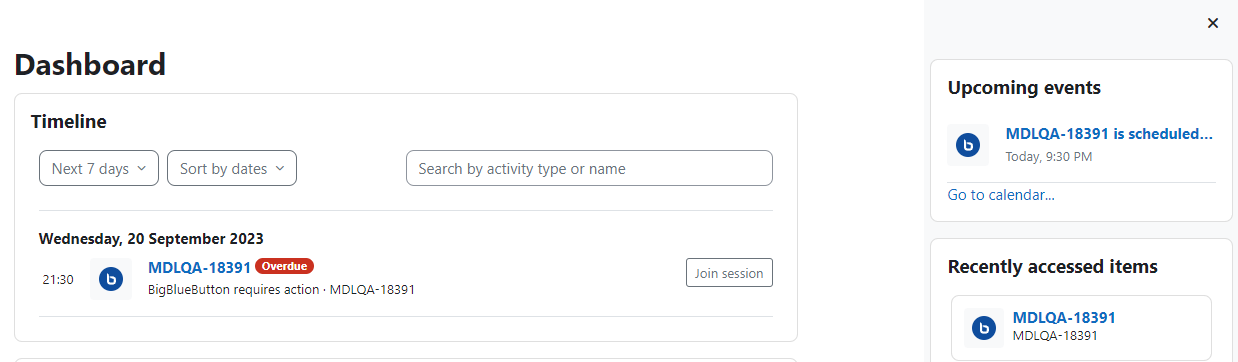This screenshot has height=362, width=1238.
Task: Select the red Overdue badge
Action: (285, 266)
